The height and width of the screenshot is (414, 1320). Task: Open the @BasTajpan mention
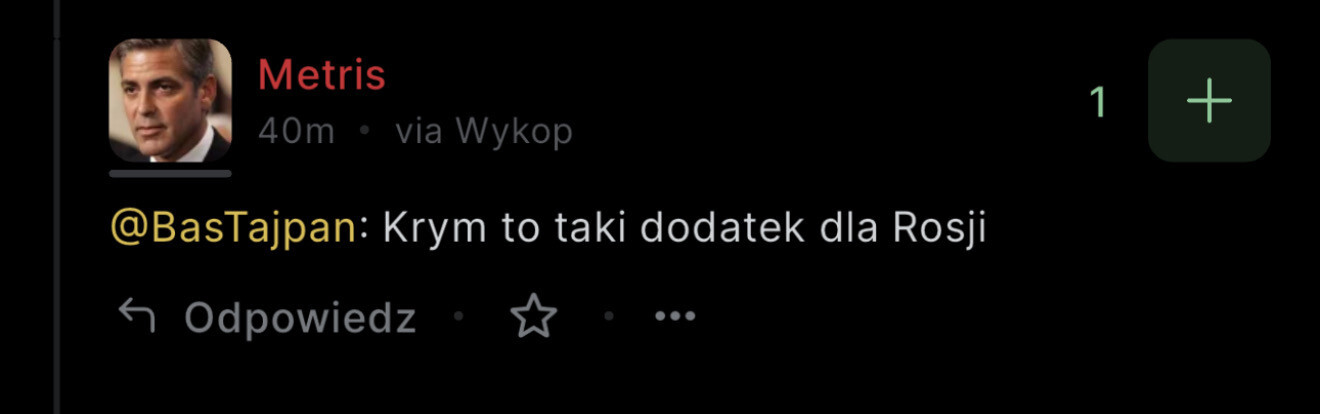tap(233, 228)
